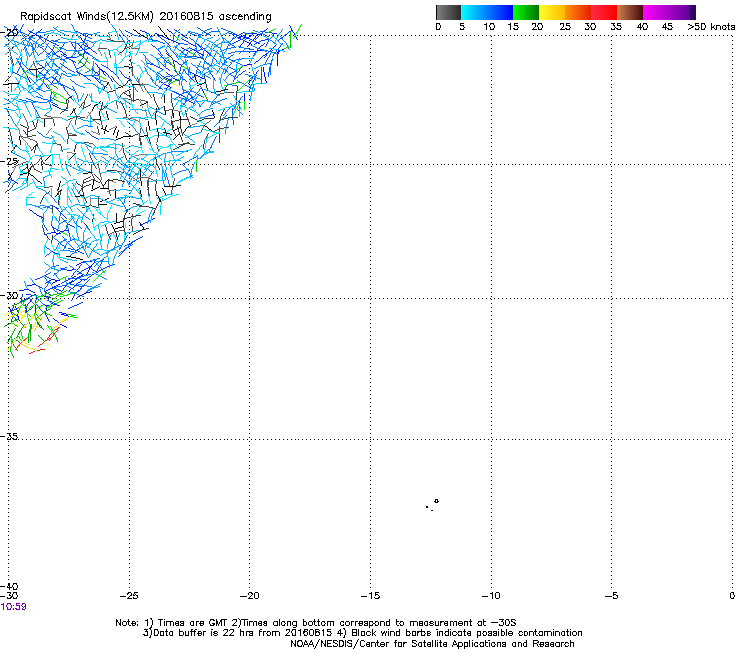740x650 pixels.
Task: Click the small island outline near -12 longitude
Action: coord(436,501)
